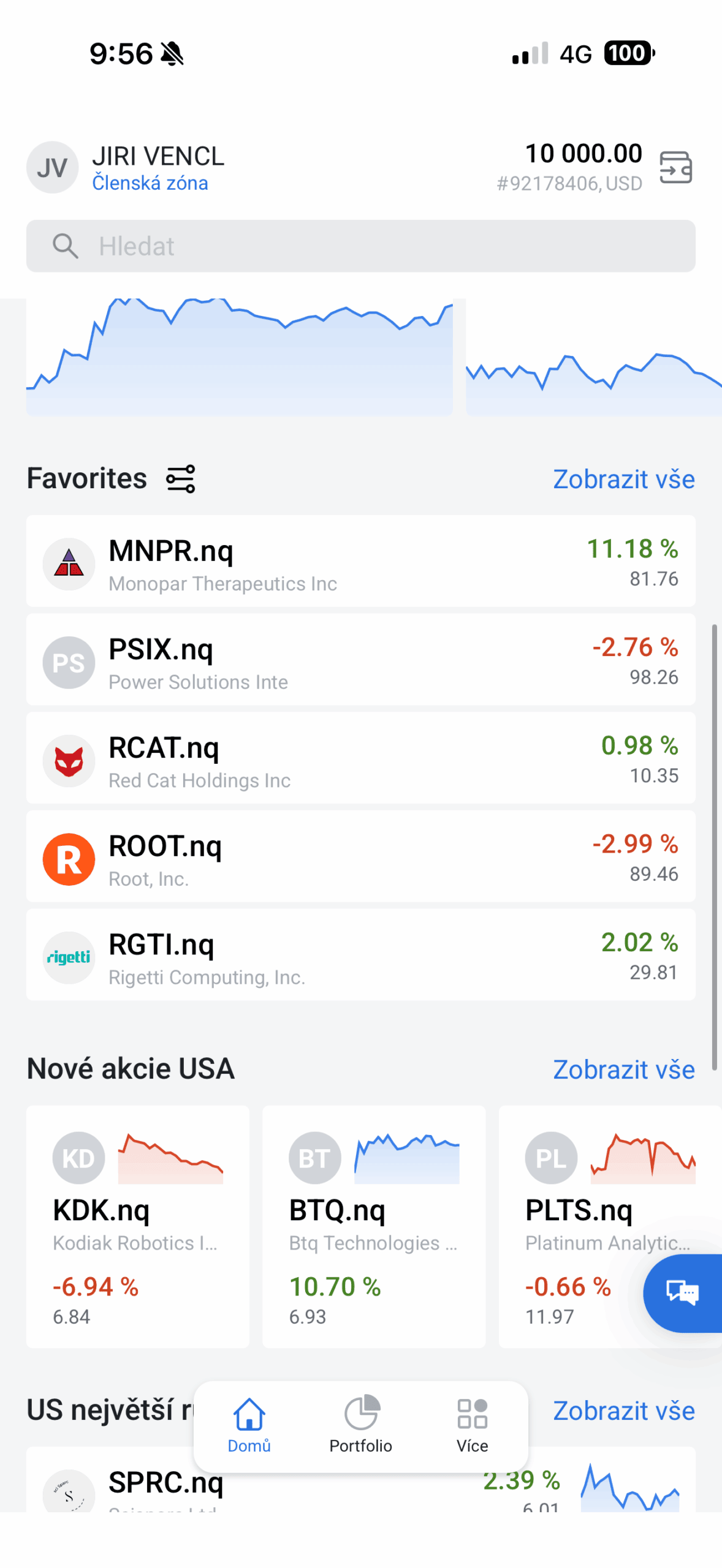
Task: Show all Favorites via Zobrazit vše
Action: pos(623,479)
